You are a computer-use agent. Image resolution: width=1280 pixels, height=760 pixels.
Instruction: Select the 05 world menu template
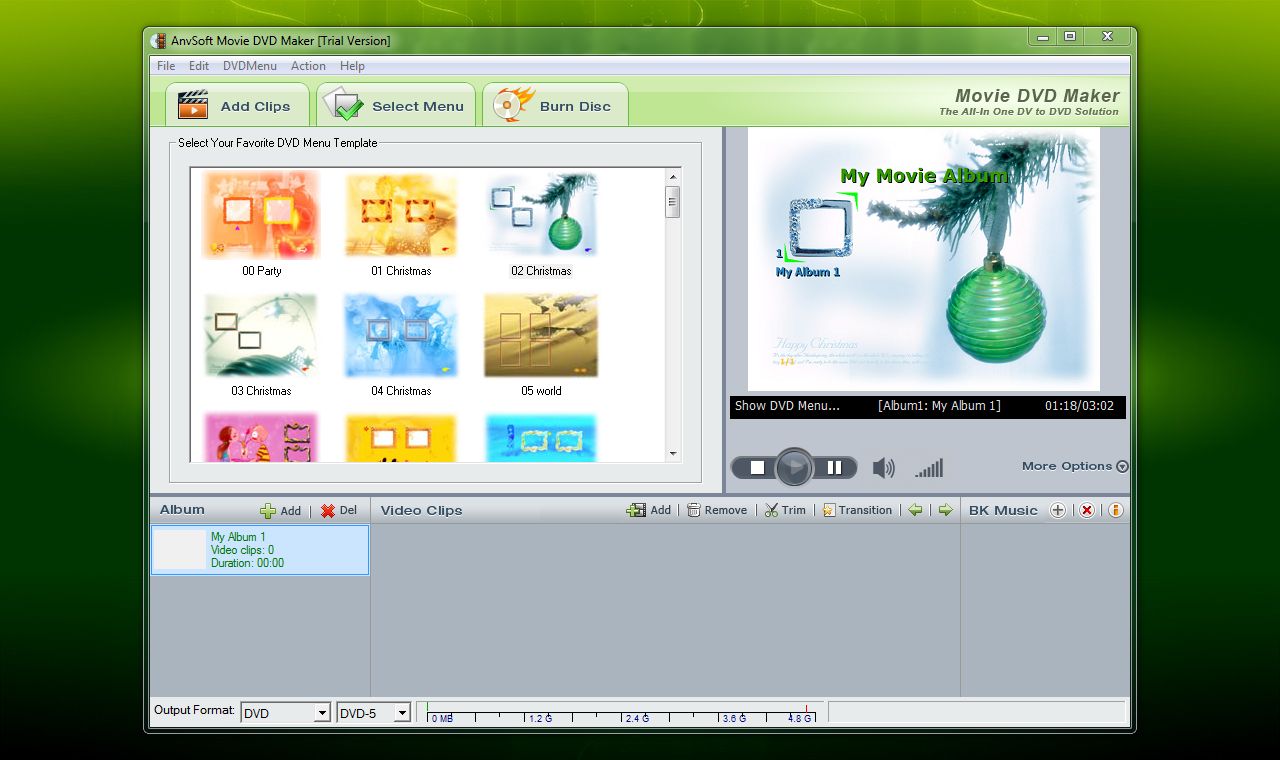tap(541, 345)
